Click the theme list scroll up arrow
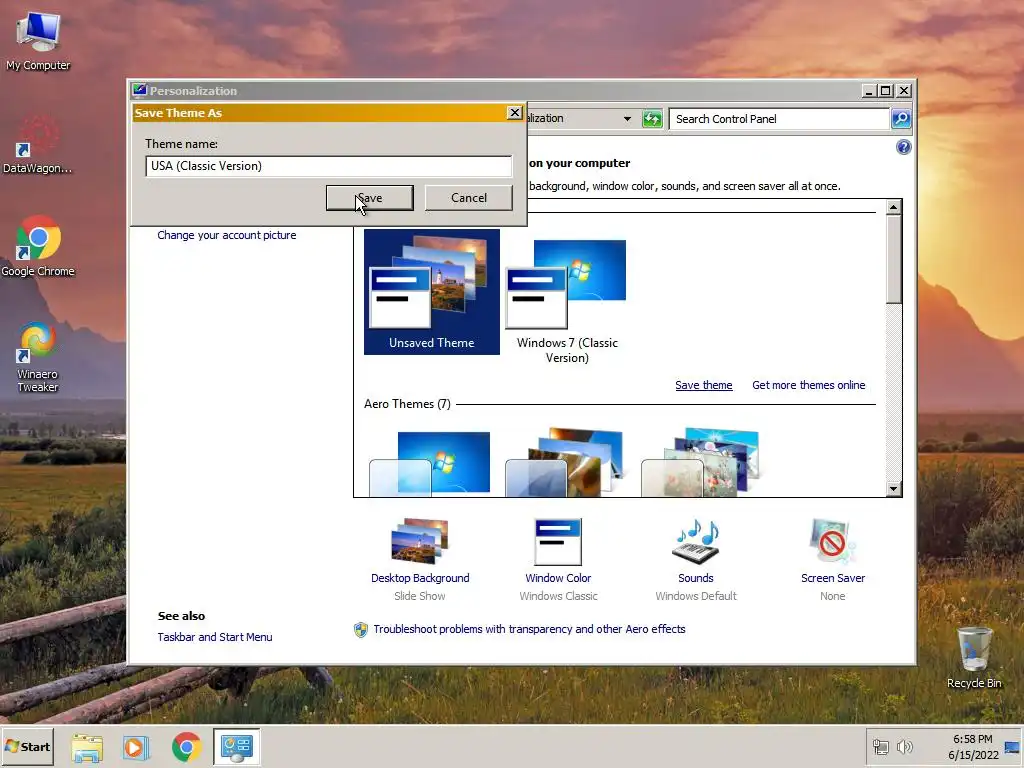This screenshot has width=1024, height=768. [893, 207]
